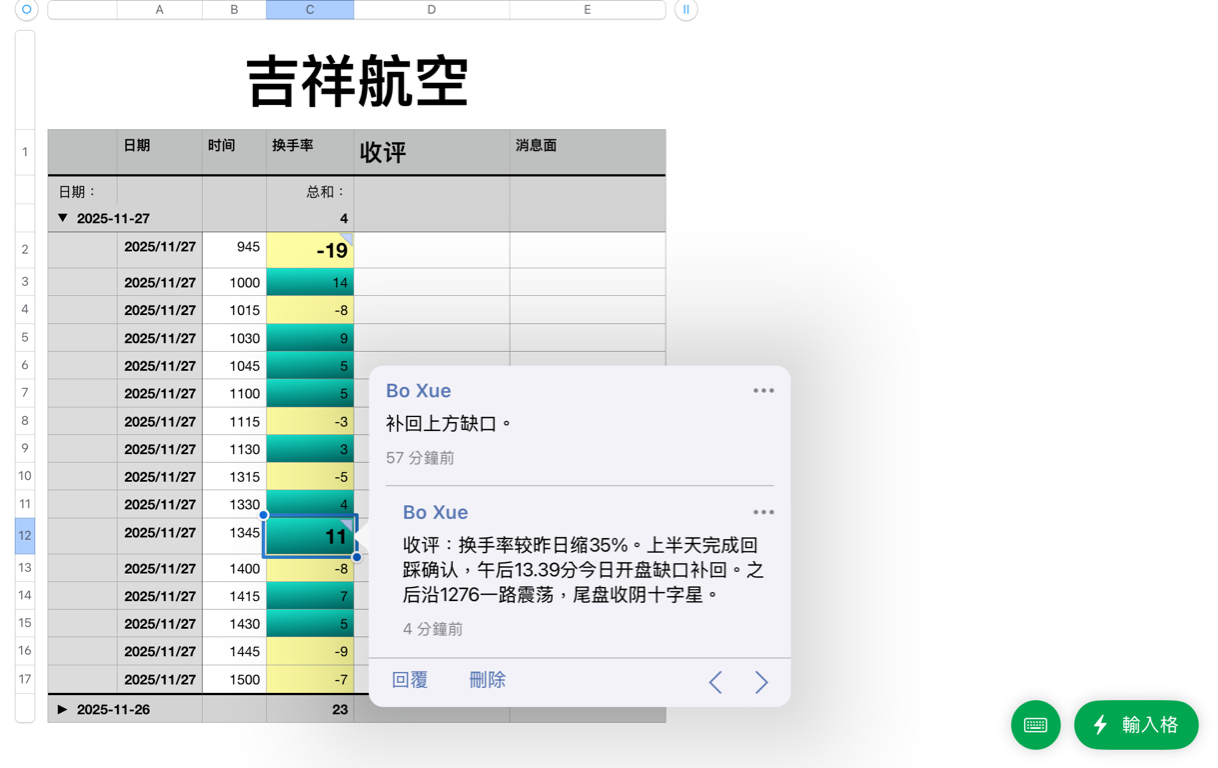The image size is (1218, 768).
Task: Select the time cell 1315
Action: click(235, 476)
